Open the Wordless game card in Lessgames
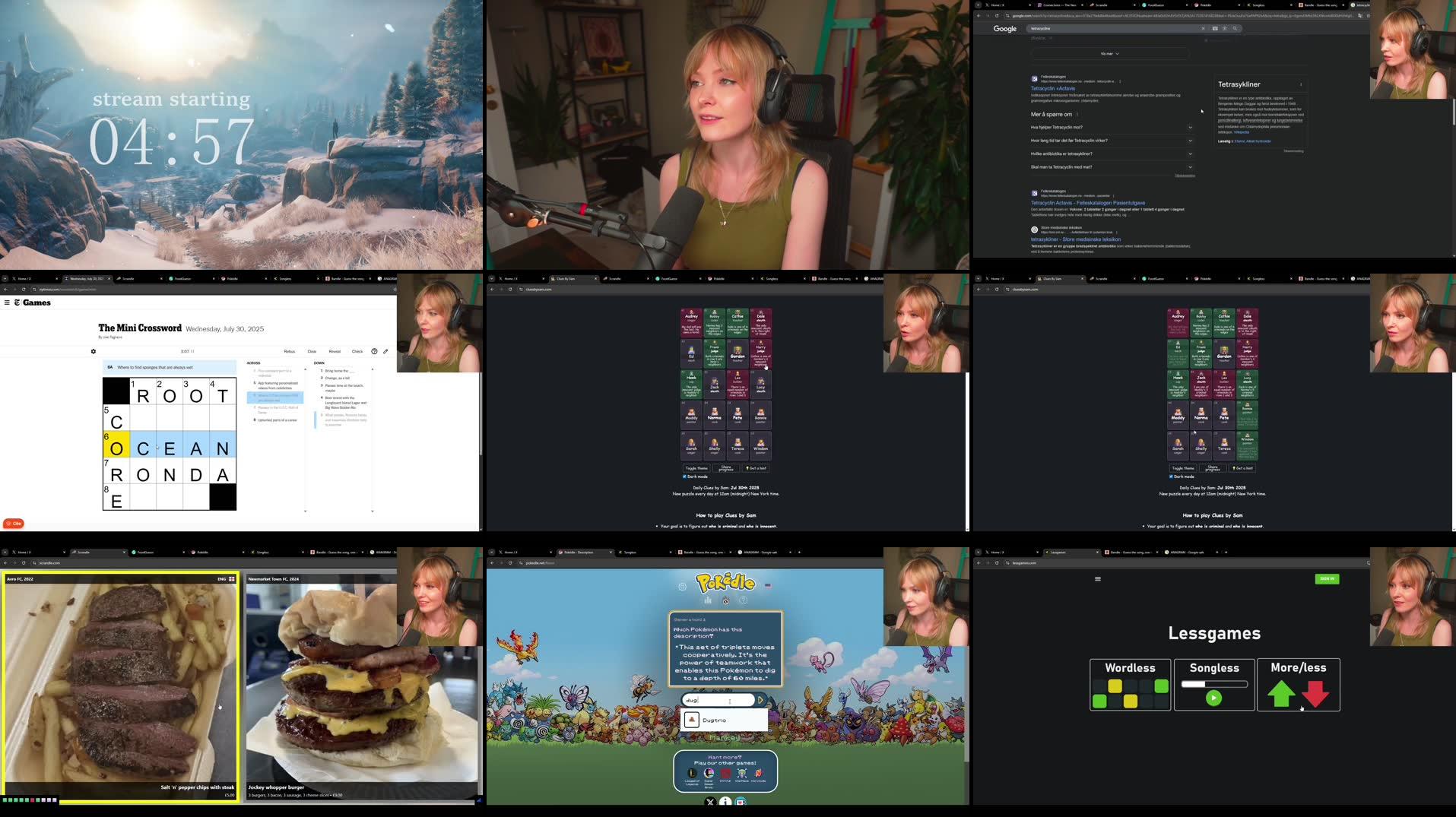The width and height of the screenshot is (1456, 817). (x=1130, y=685)
